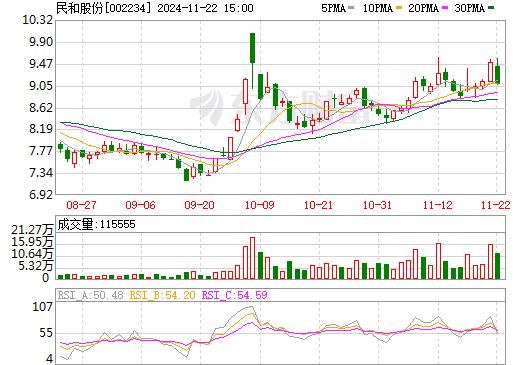This screenshot has height=365, width=520.
Task: Click the 6.92 price axis label
Action: click(41, 195)
